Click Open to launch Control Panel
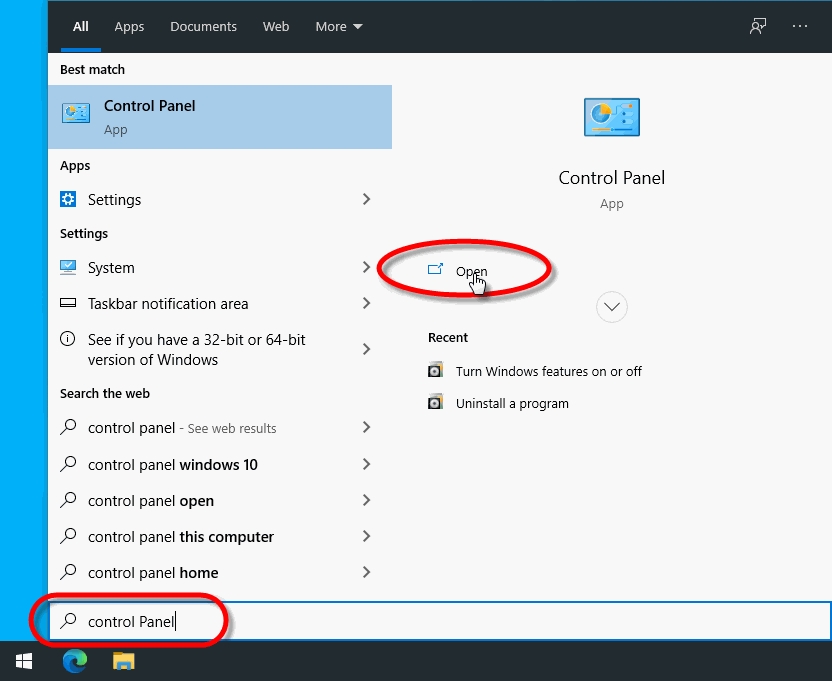This screenshot has height=681, width=832. click(x=470, y=271)
